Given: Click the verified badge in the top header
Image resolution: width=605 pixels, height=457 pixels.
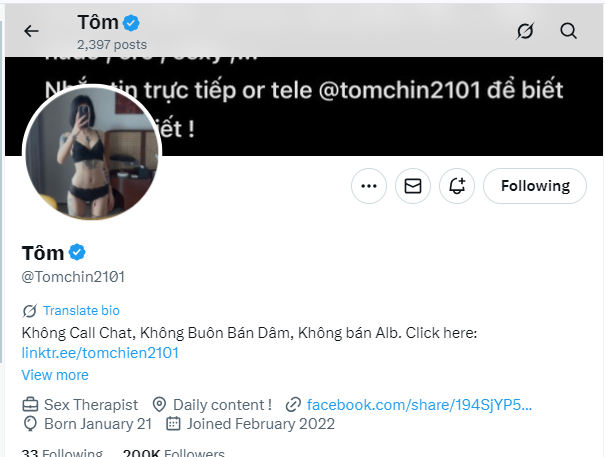Looking at the screenshot, I should [x=130, y=22].
